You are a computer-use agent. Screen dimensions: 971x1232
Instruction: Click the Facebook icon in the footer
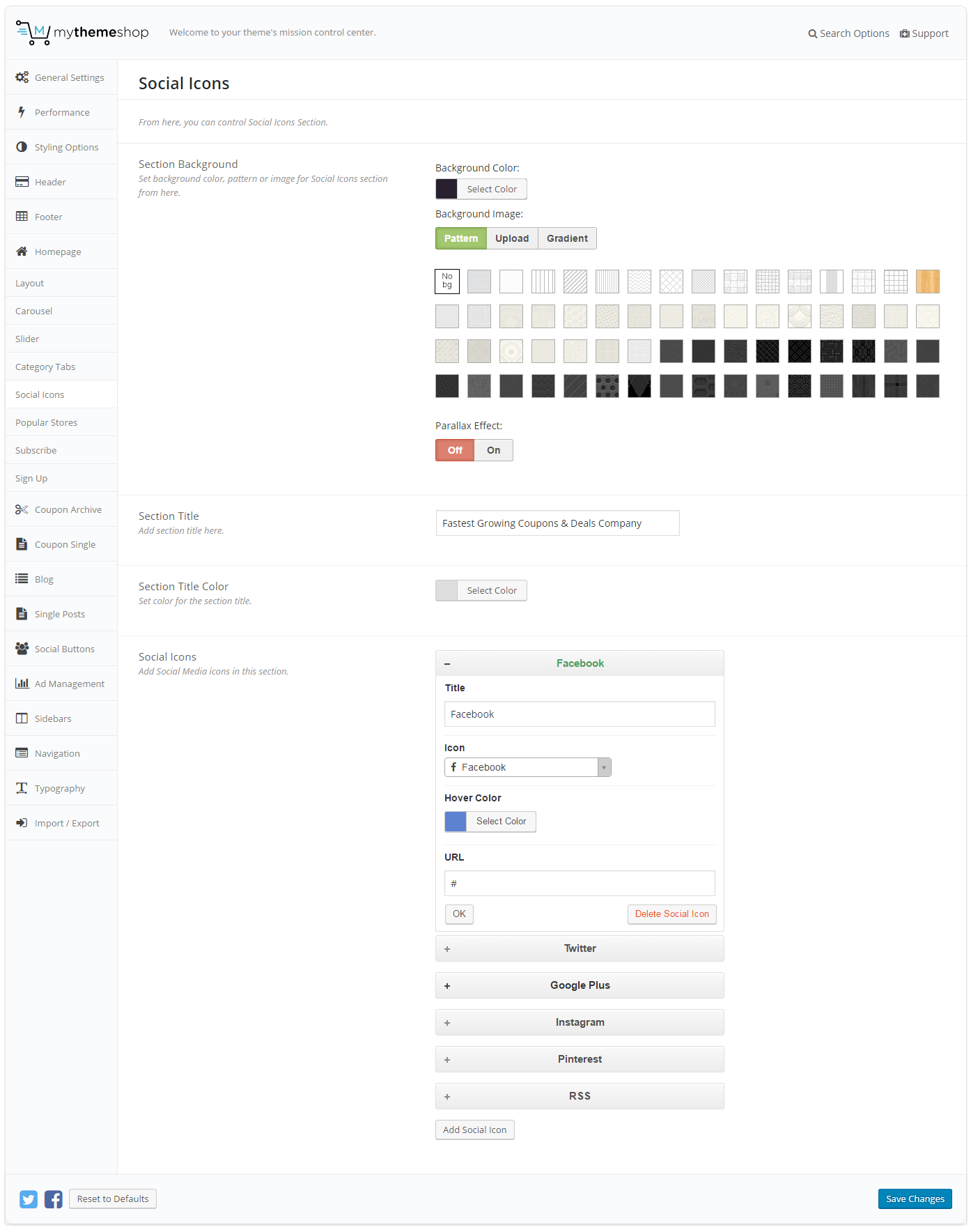pyautogui.click(x=54, y=1199)
